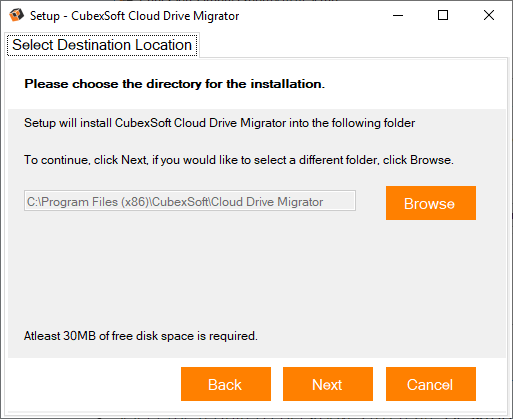Proceed with the Next button
The image size is (513, 419).
pos(328,384)
